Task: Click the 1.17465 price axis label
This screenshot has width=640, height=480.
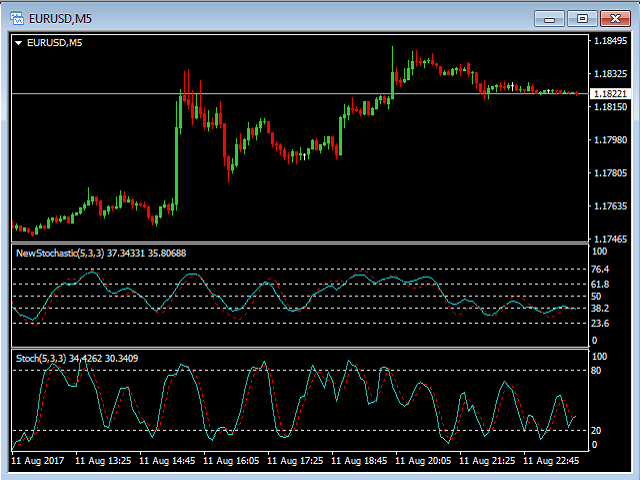Action: [x=610, y=239]
